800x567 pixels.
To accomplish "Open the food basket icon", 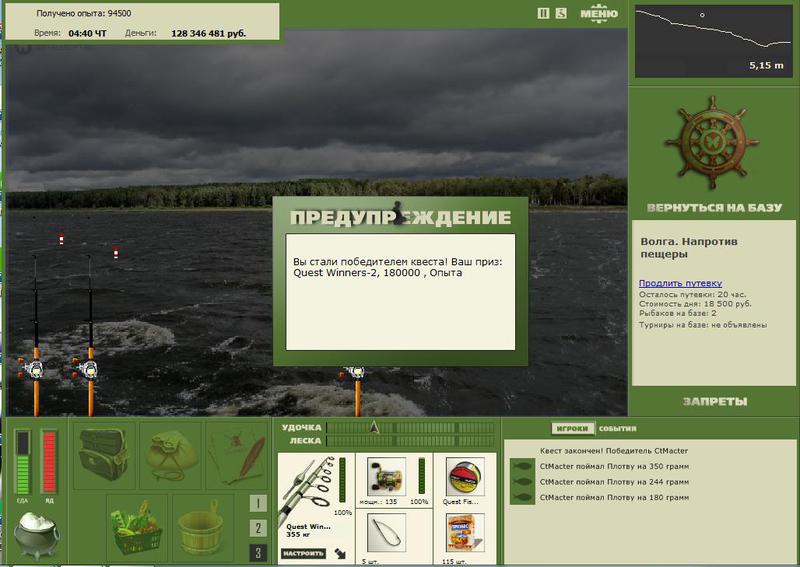I will click(137, 527).
